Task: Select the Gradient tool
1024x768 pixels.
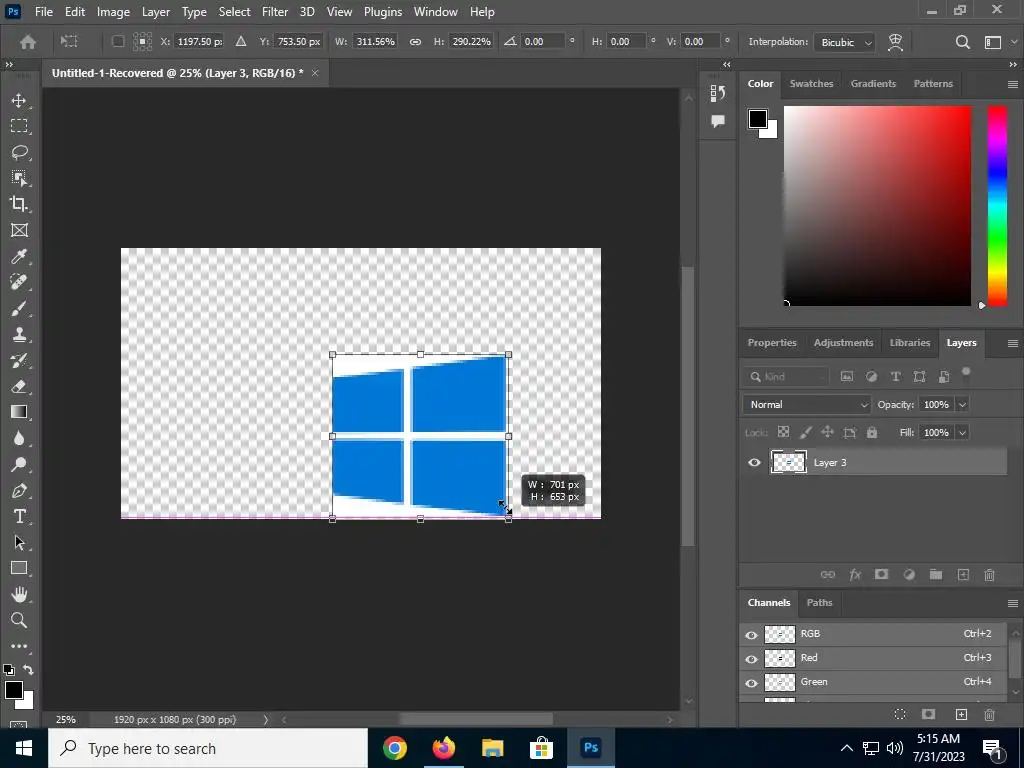Action: click(19, 412)
